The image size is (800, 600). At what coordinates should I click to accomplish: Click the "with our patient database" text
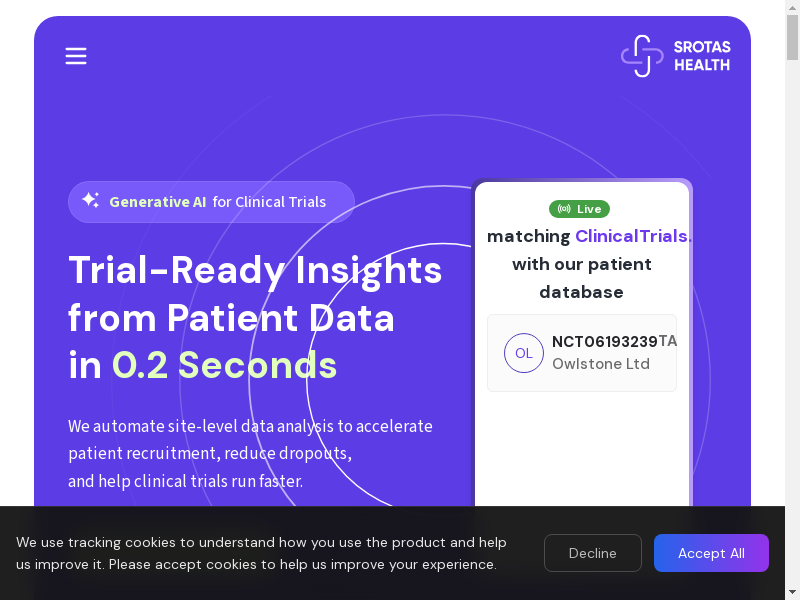pyautogui.click(x=582, y=278)
